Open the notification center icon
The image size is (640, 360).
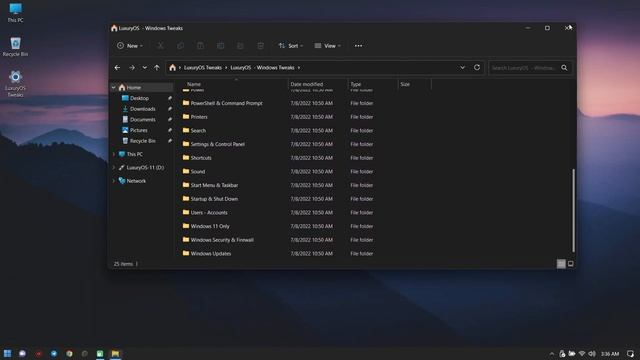coord(631,353)
